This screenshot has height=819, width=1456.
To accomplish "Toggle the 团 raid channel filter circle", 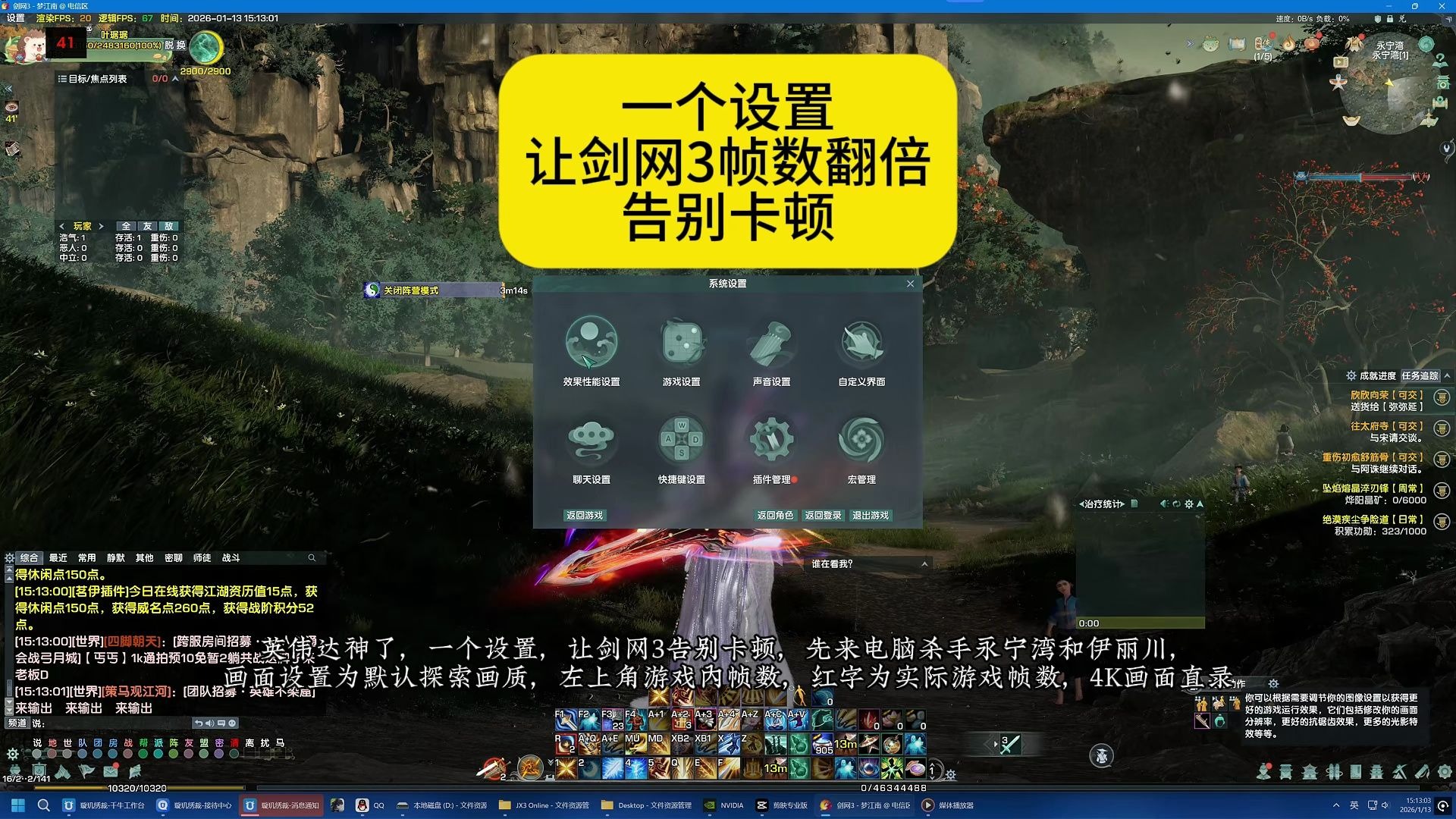I will pyautogui.click(x=98, y=754).
